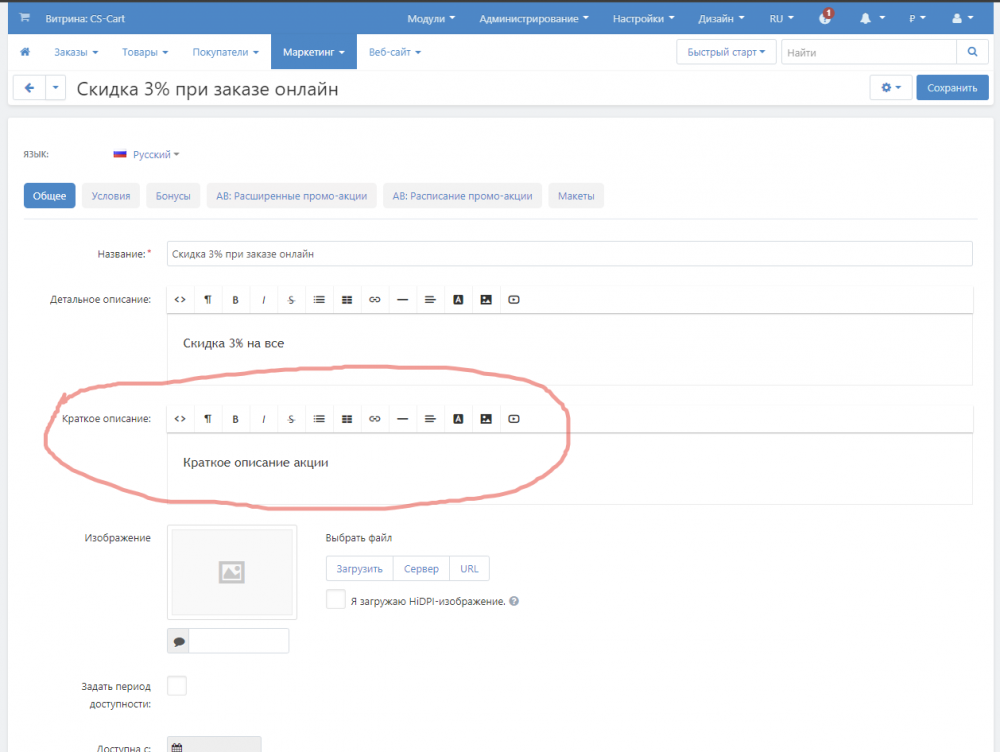The image size is (1000, 752).
Task: Insert video in short description editor
Action: [x=514, y=419]
